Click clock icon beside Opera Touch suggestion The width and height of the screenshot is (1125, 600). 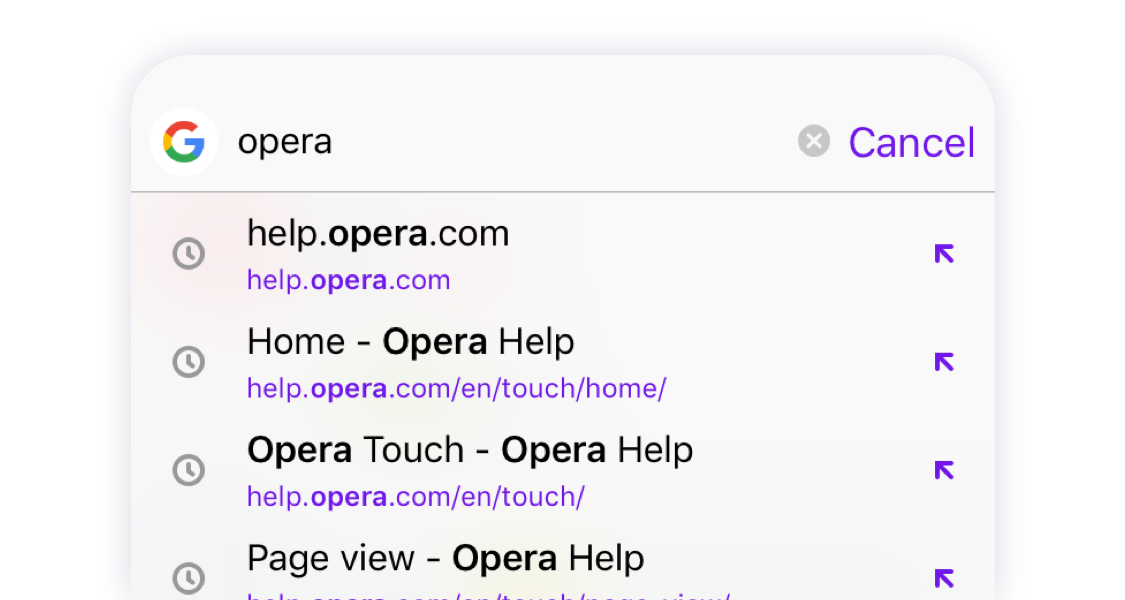tap(188, 470)
